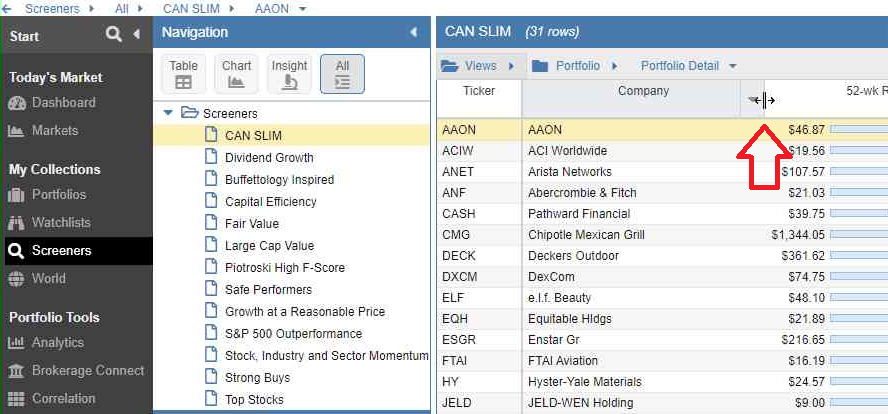Select the EQH ticker cell
This screenshot has height=414, width=888.
(x=479, y=318)
